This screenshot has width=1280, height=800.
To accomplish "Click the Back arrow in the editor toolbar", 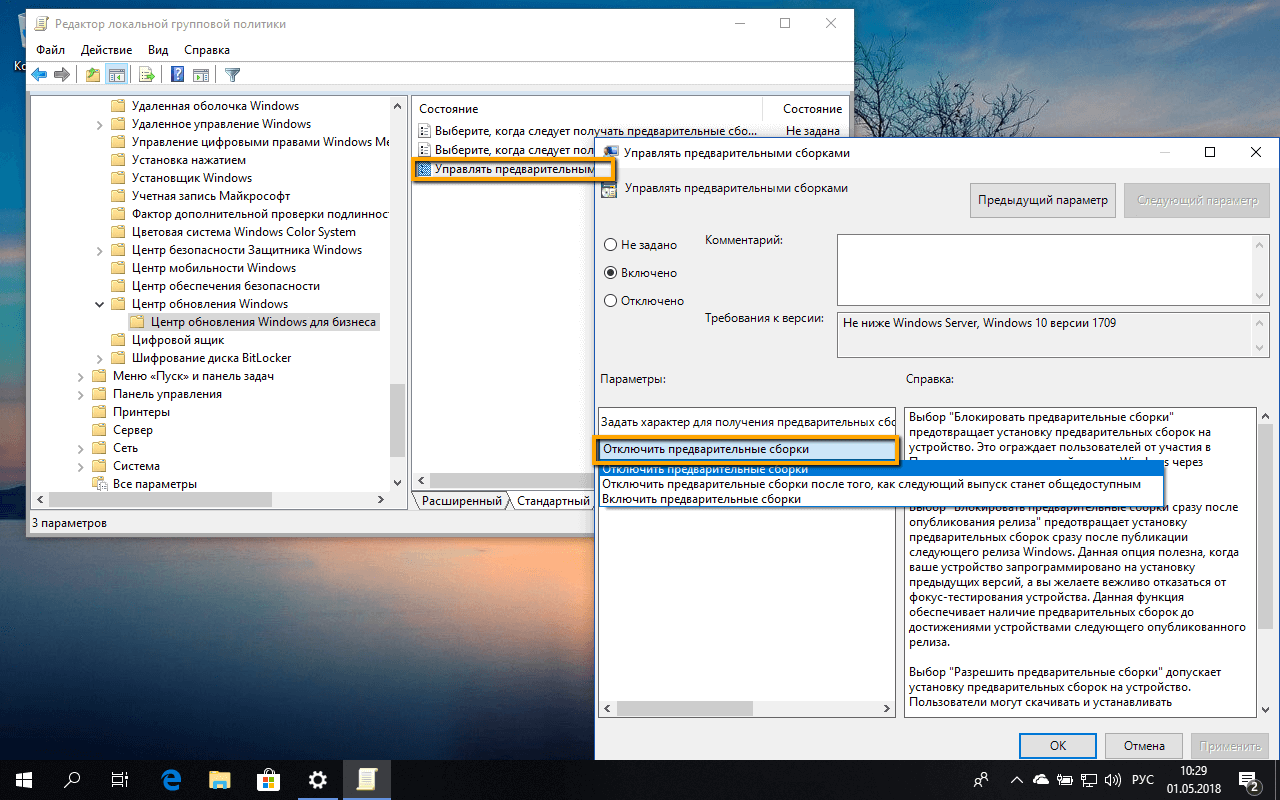I will point(40,74).
